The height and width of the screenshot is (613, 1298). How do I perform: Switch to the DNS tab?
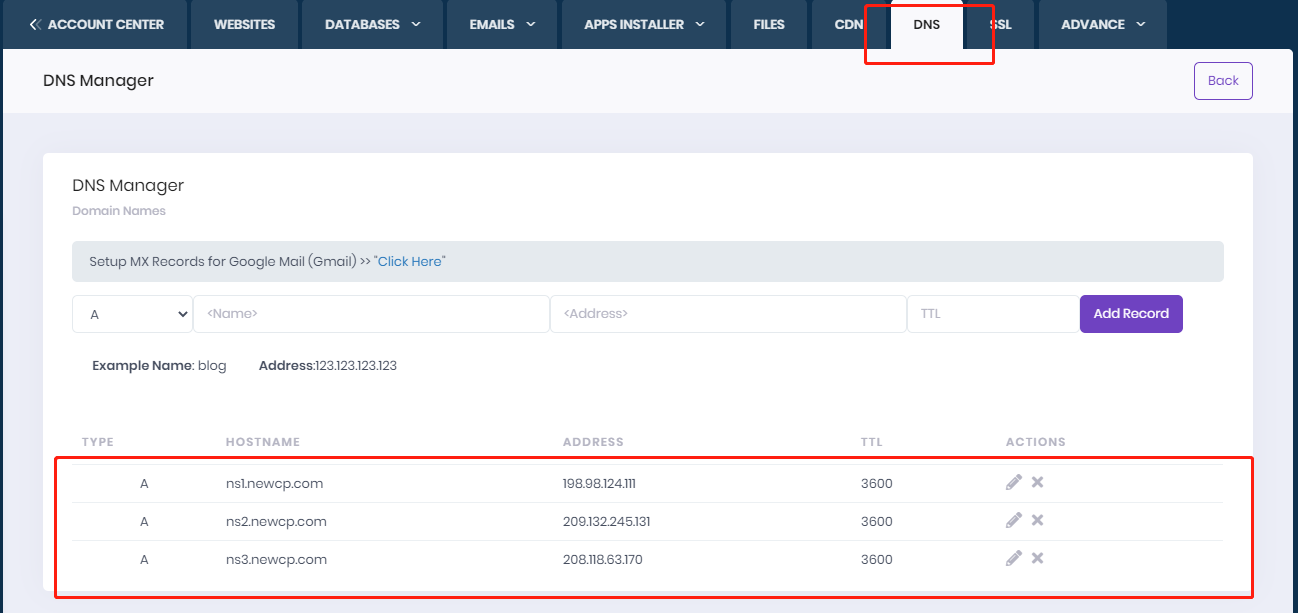pos(927,25)
